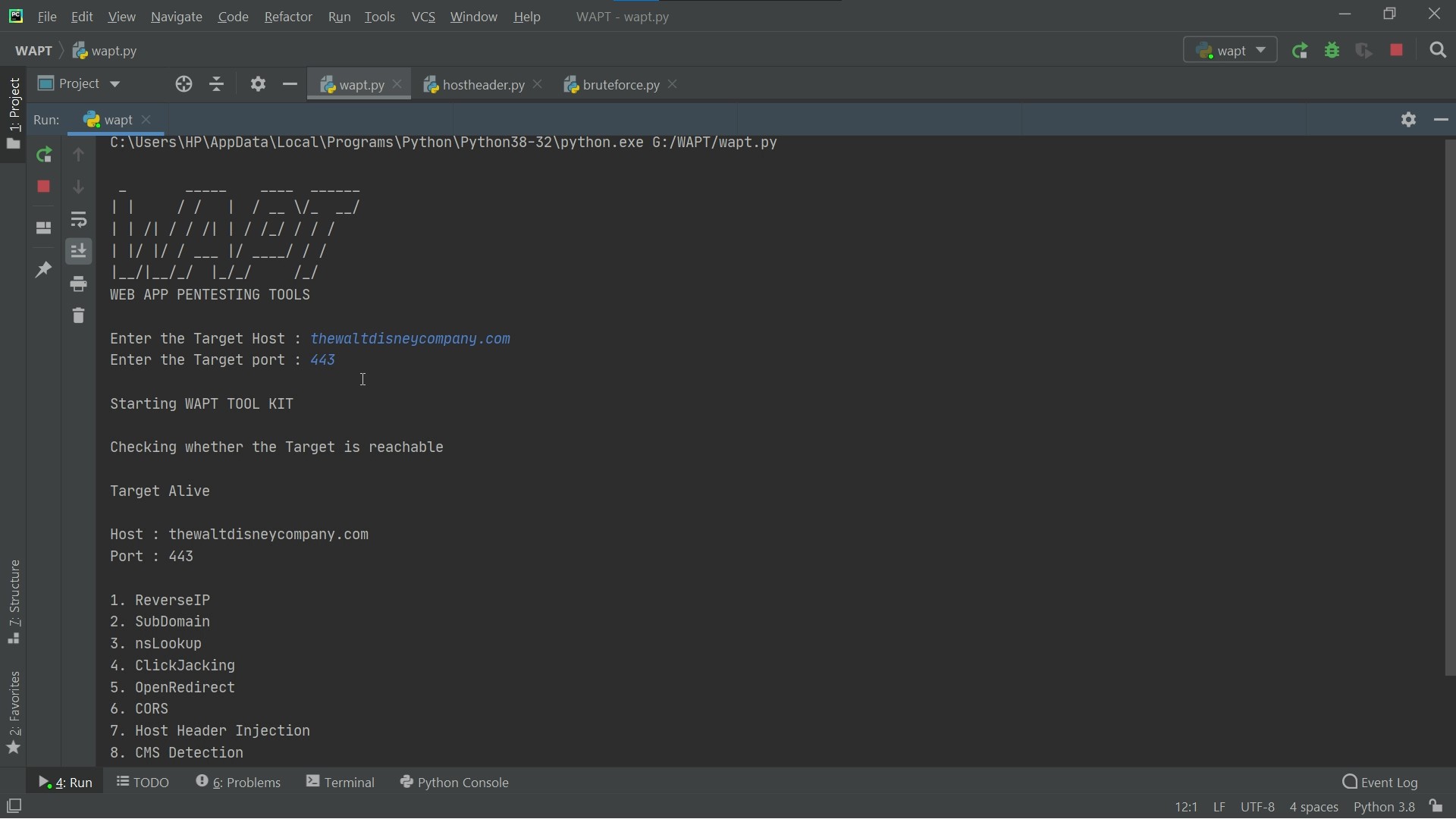Restore layout in the Run panel
Image resolution: width=1456 pixels, height=819 pixels.
coord(44,228)
